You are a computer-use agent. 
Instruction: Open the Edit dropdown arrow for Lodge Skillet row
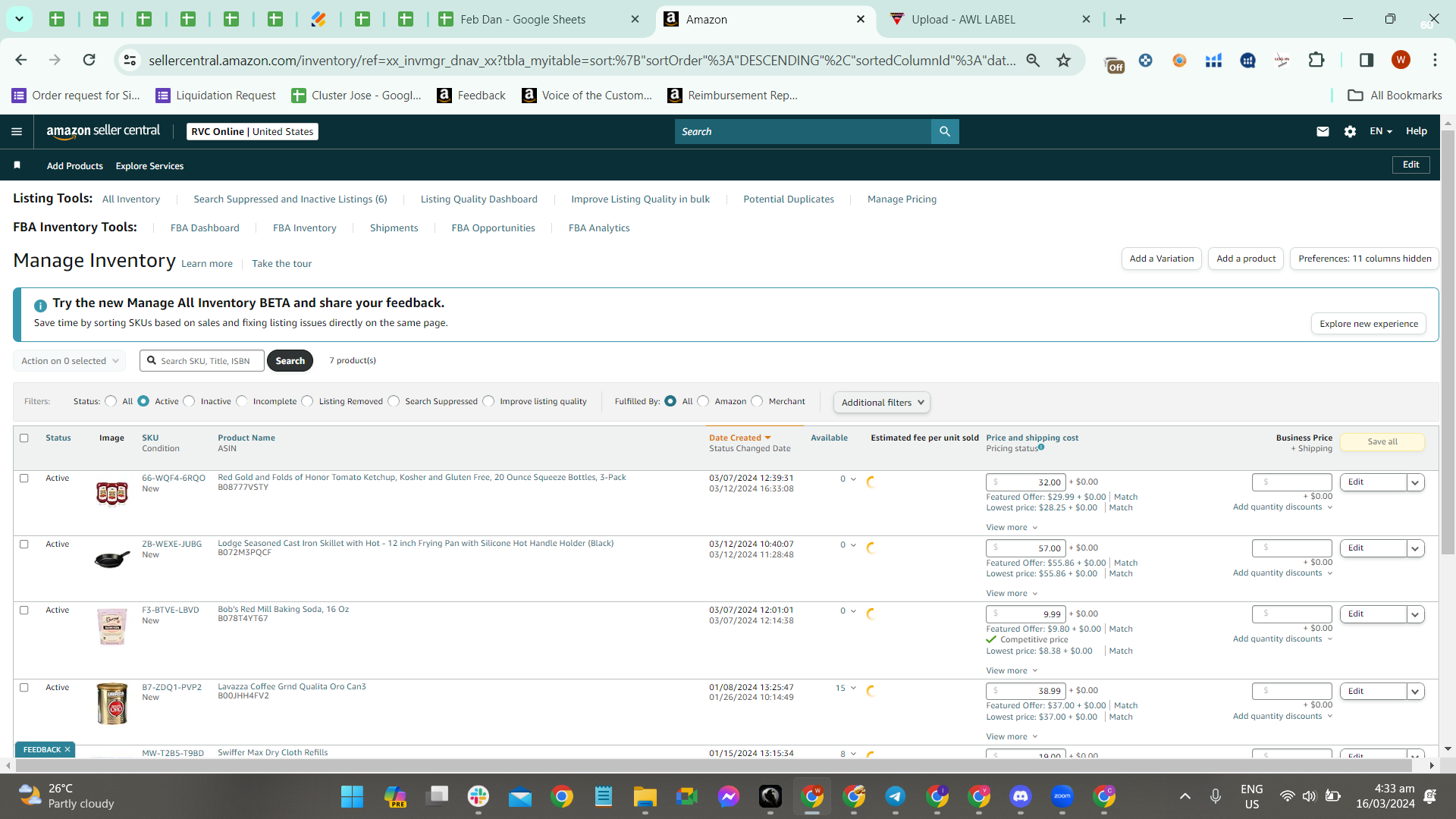(x=1415, y=548)
